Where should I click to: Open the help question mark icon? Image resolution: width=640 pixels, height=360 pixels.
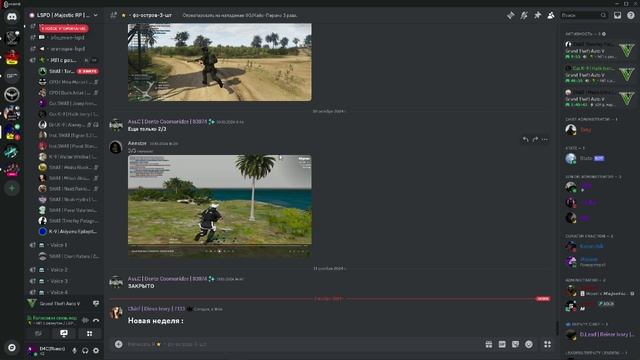631,15
